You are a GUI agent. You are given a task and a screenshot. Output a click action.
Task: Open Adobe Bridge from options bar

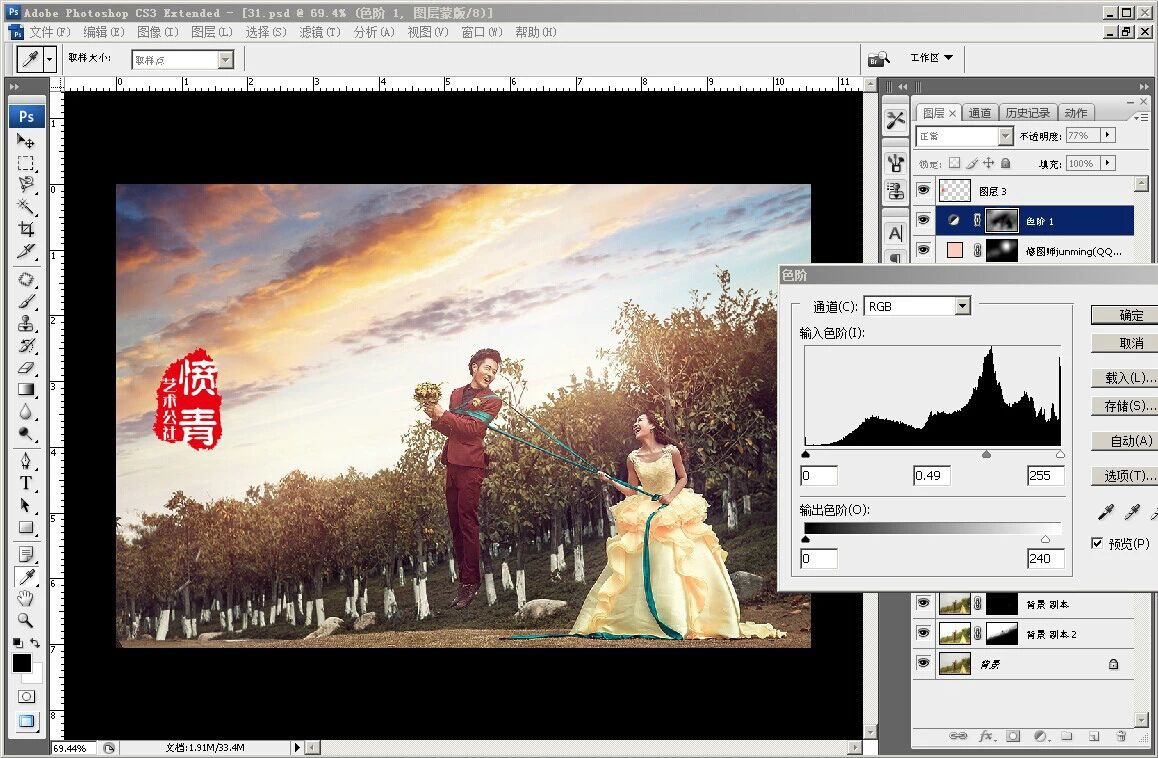879,58
